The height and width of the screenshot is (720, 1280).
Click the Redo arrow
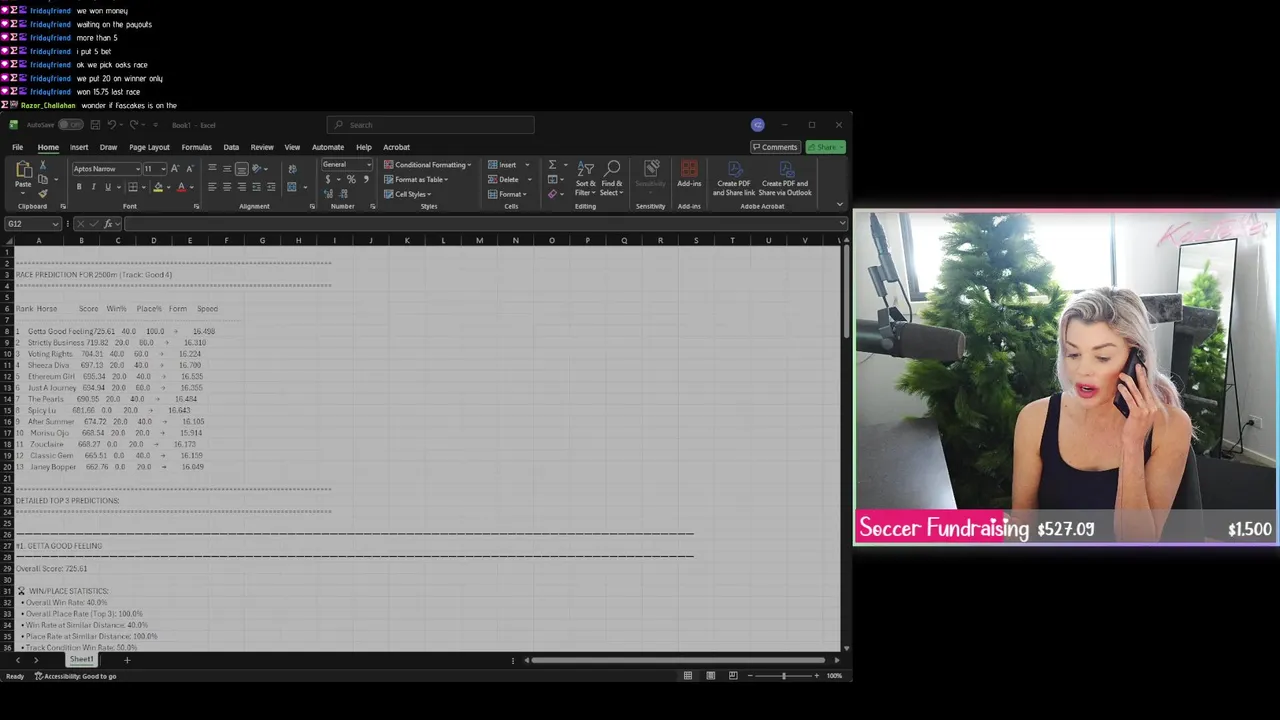[x=133, y=125]
